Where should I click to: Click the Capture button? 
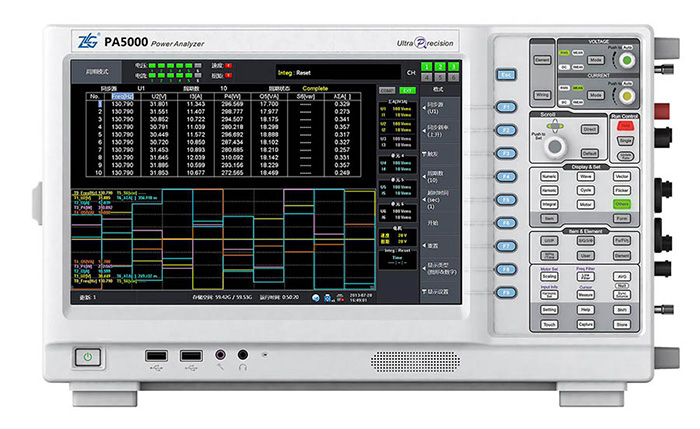pyautogui.click(x=585, y=325)
